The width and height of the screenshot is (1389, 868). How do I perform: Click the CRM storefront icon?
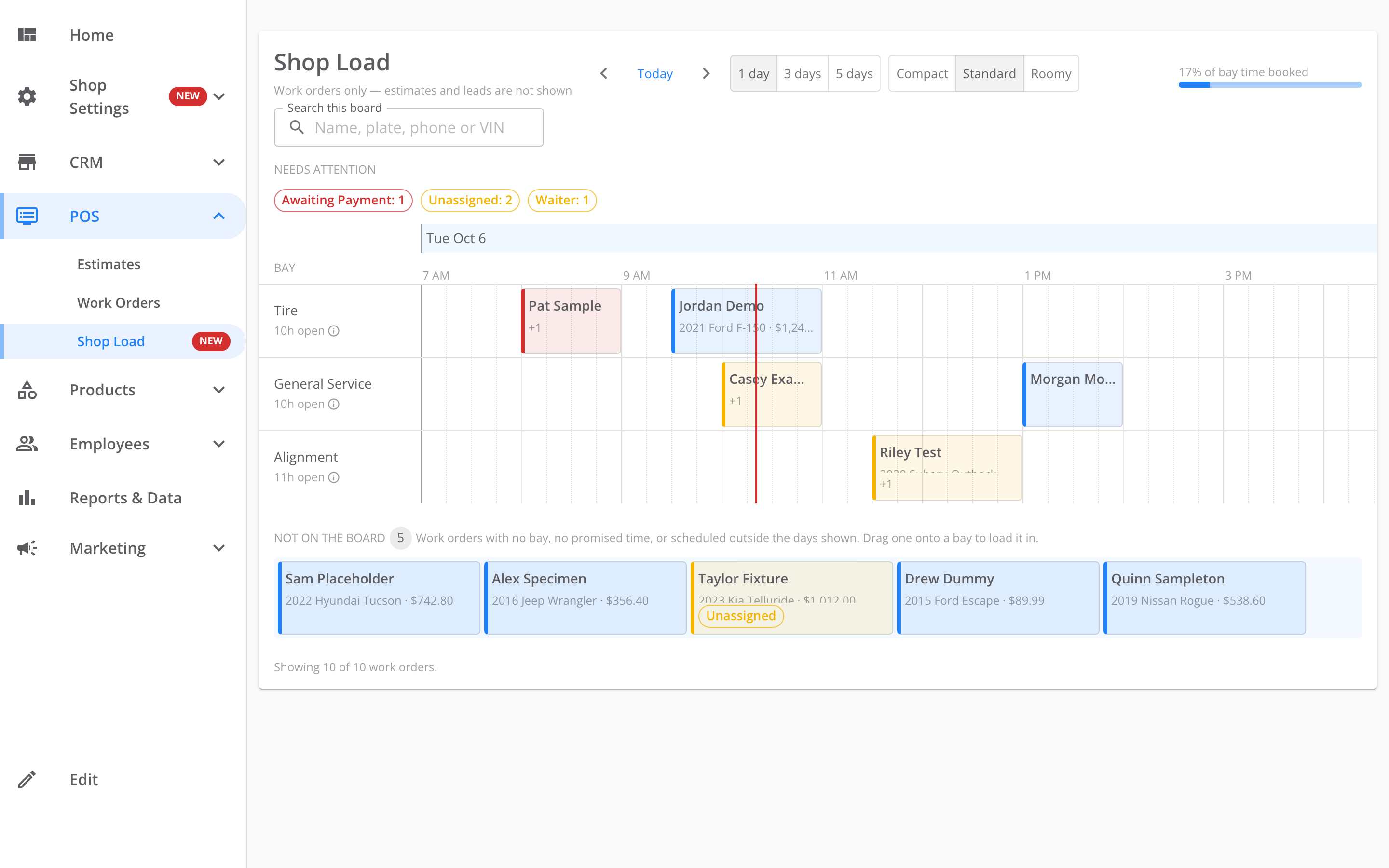pos(27,163)
